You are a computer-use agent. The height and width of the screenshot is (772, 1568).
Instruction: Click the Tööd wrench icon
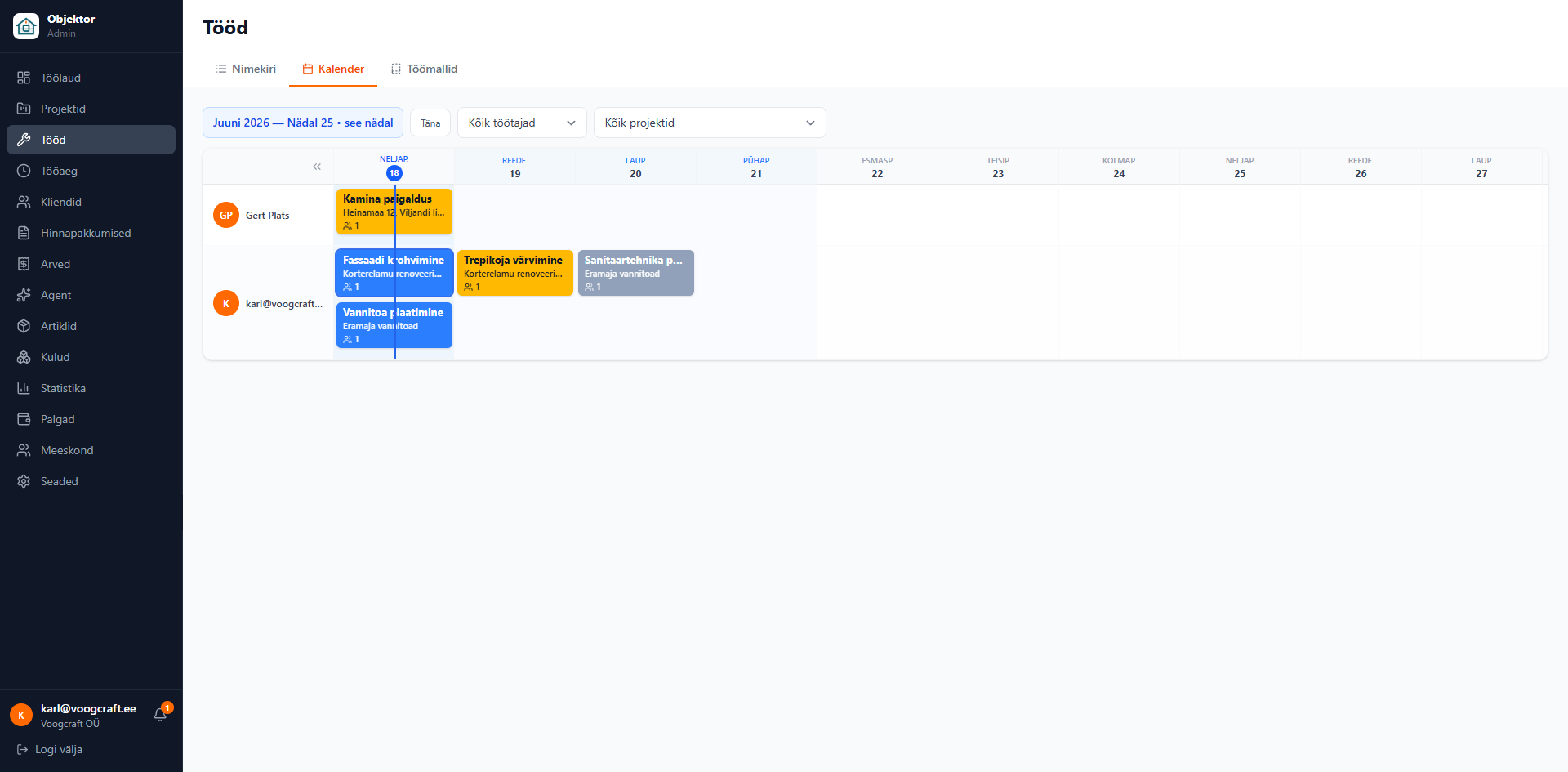pyautogui.click(x=24, y=140)
